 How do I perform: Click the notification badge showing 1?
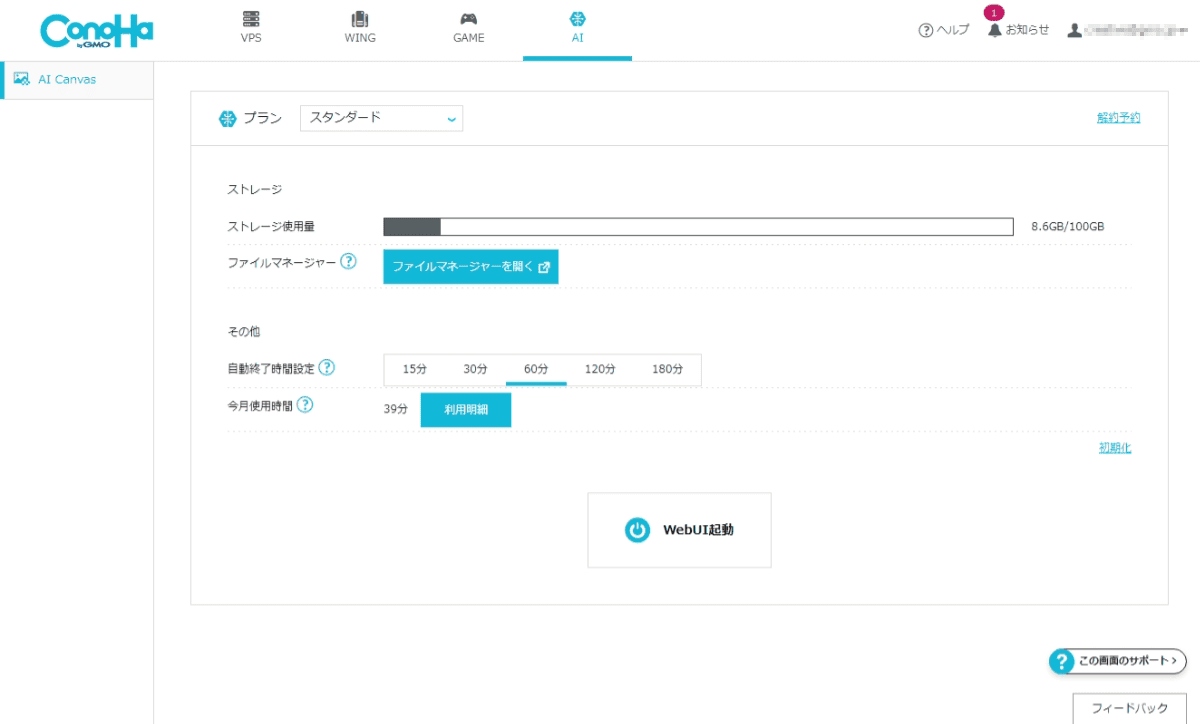[993, 13]
